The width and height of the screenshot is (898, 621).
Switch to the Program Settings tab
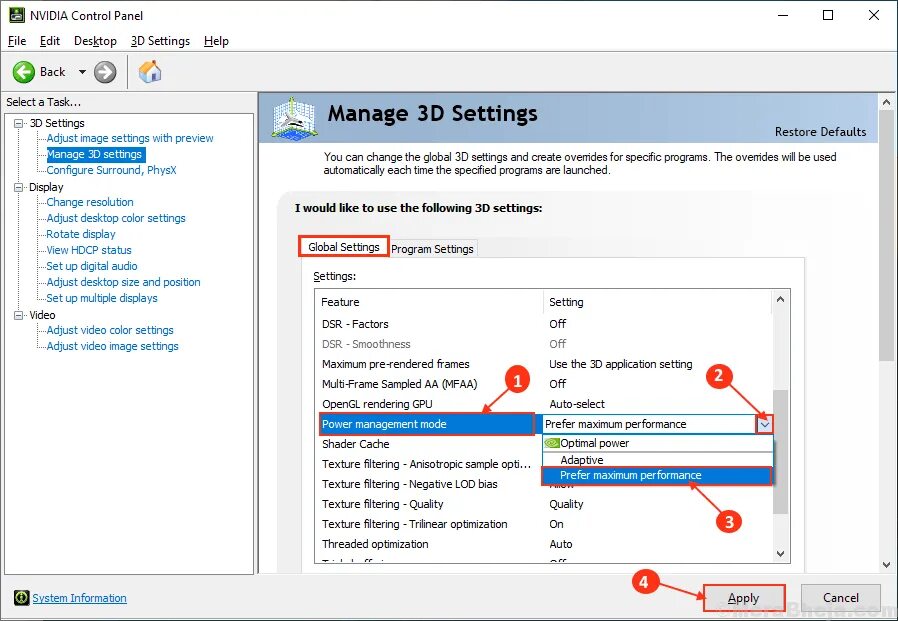point(432,249)
